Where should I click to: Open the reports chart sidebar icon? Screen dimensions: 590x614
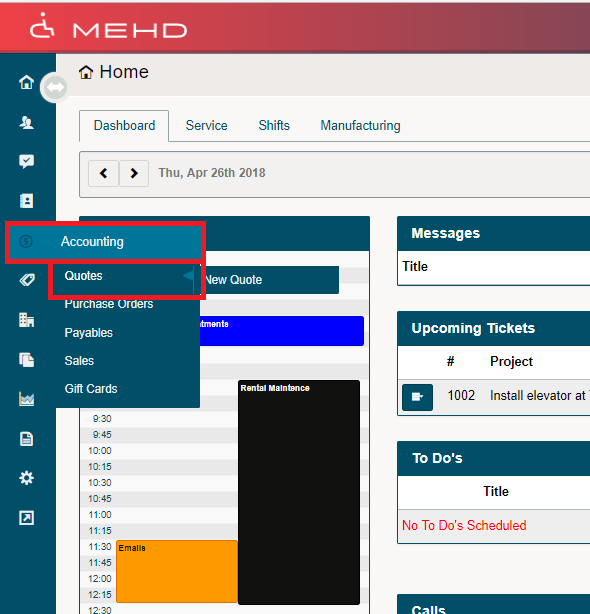point(27,399)
